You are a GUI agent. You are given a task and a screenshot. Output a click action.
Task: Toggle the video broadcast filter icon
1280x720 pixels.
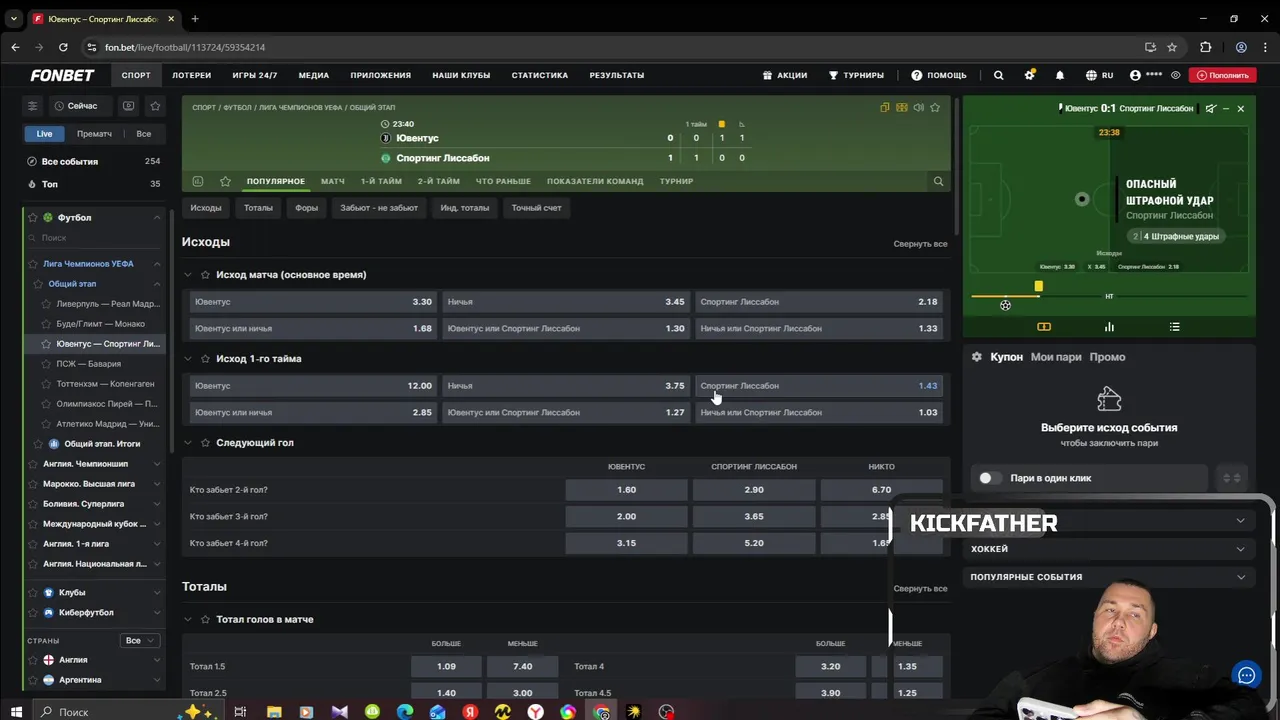pyautogui.click(x=128, y=106)
